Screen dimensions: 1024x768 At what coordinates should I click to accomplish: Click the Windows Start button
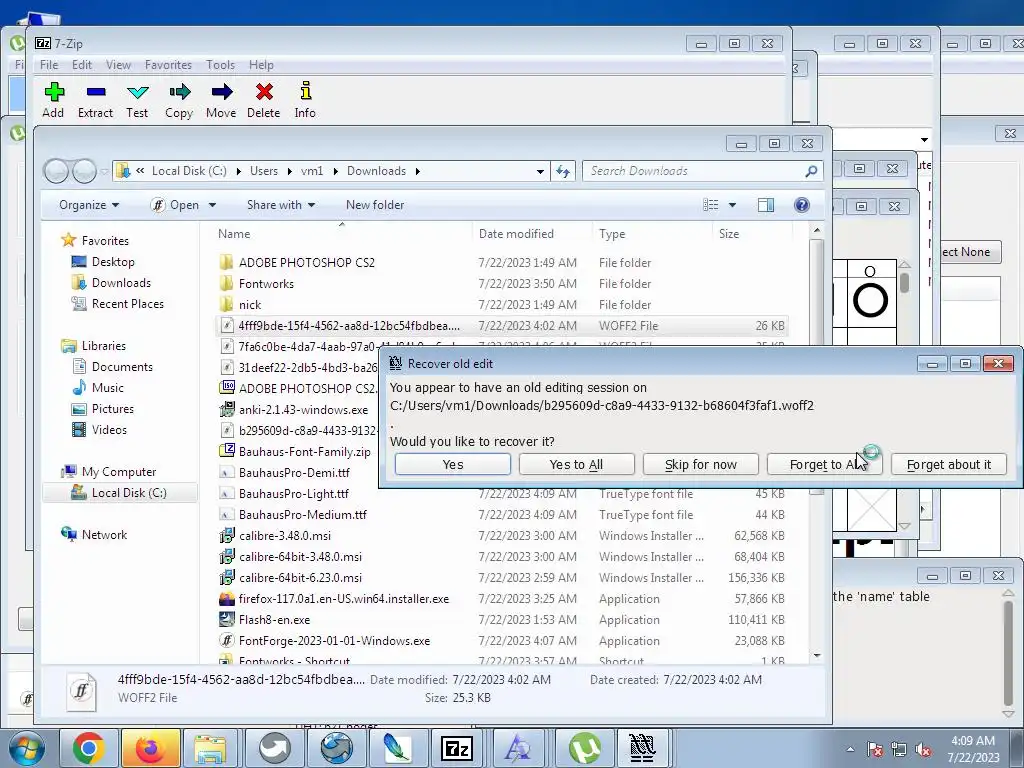pyautogui.click(x=26, y=748)
